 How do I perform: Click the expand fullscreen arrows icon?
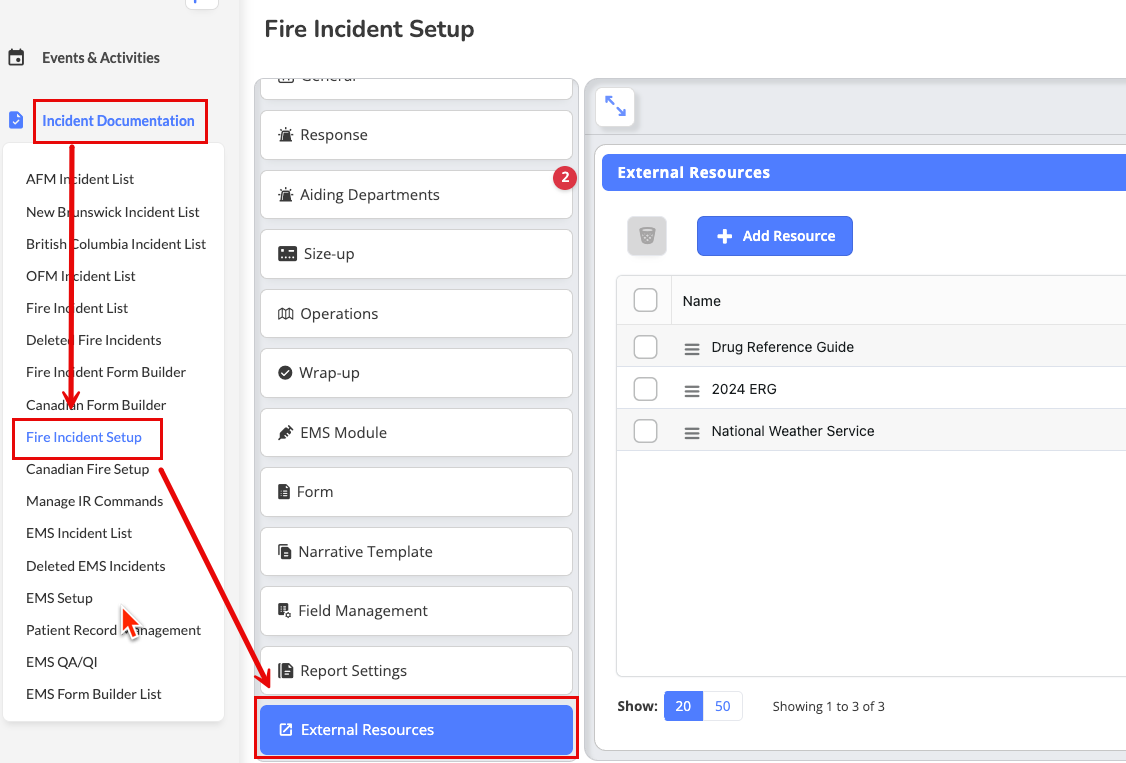(615, 106)
